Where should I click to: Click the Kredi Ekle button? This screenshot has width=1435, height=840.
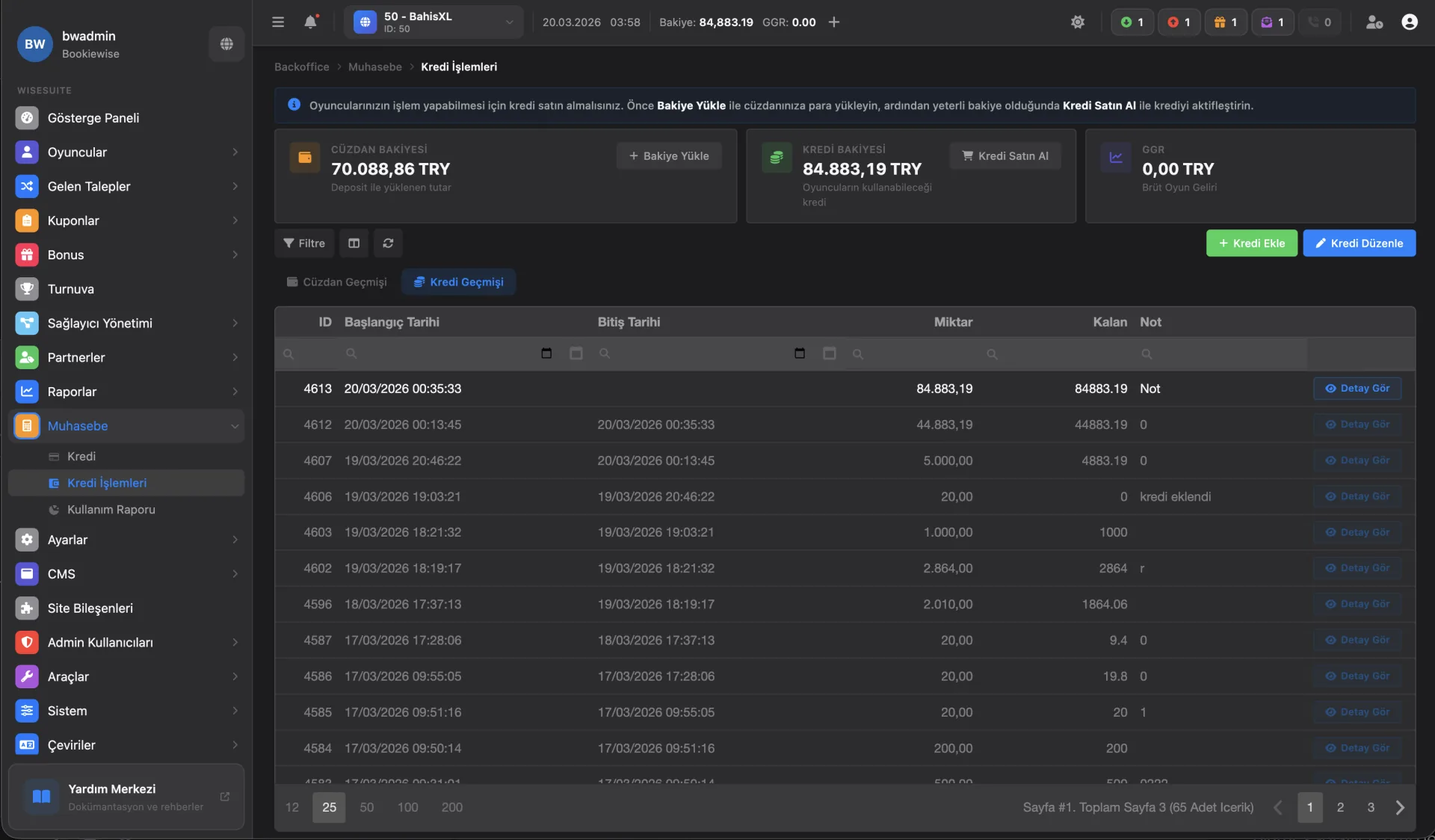[1251, 243]
